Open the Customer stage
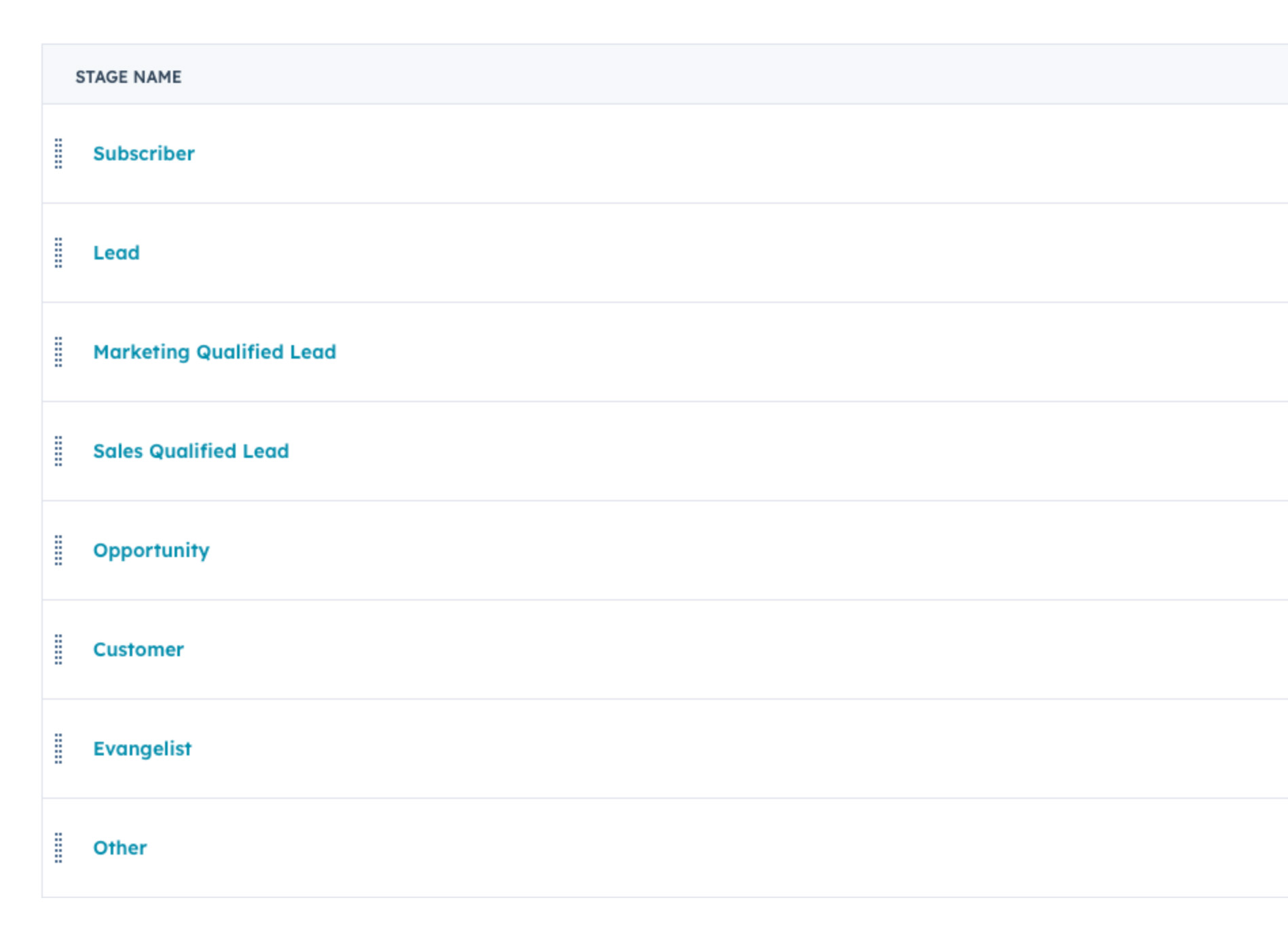Viewport: 1288px width, 930px height. [139, 649]
